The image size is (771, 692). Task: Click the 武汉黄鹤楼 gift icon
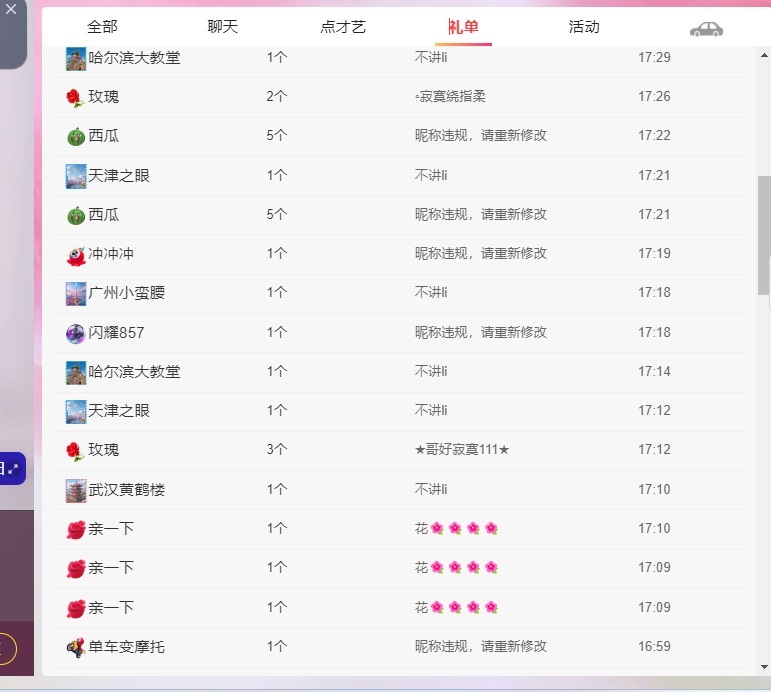click(x=76, y=490)
